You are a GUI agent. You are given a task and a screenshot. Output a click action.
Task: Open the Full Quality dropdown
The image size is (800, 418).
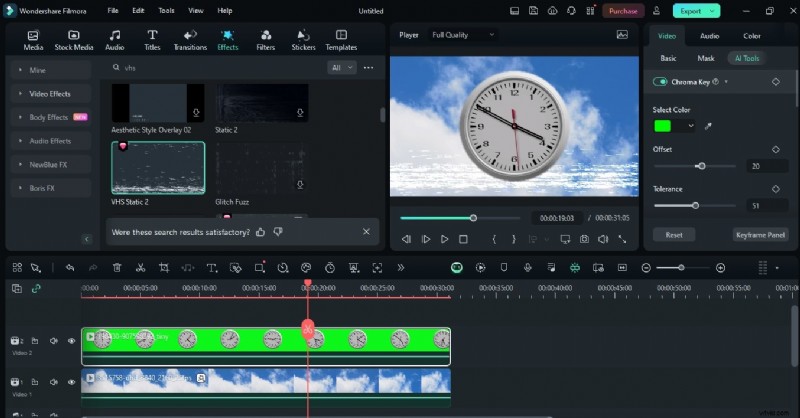pyautogui.click(x=463, y=35)
